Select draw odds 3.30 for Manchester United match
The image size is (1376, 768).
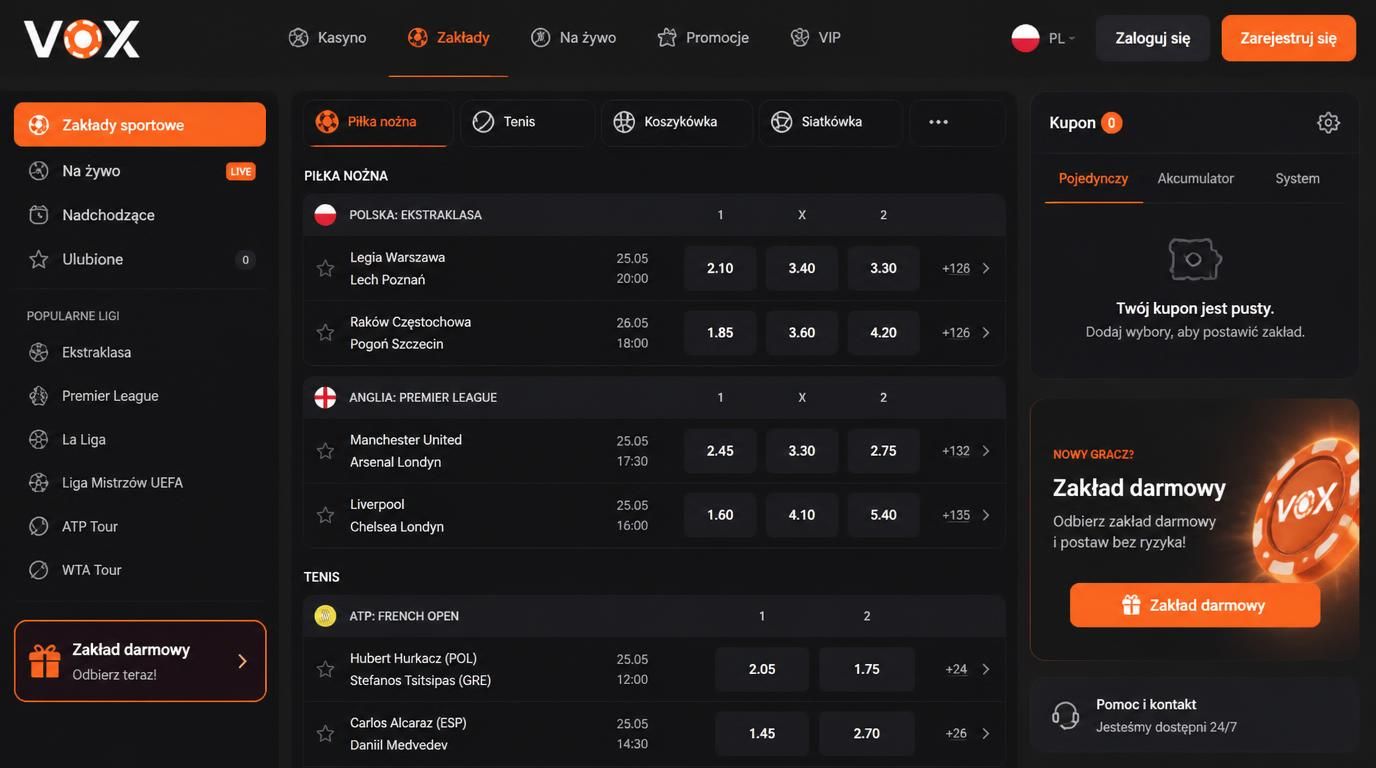click(x=802, y=451)
